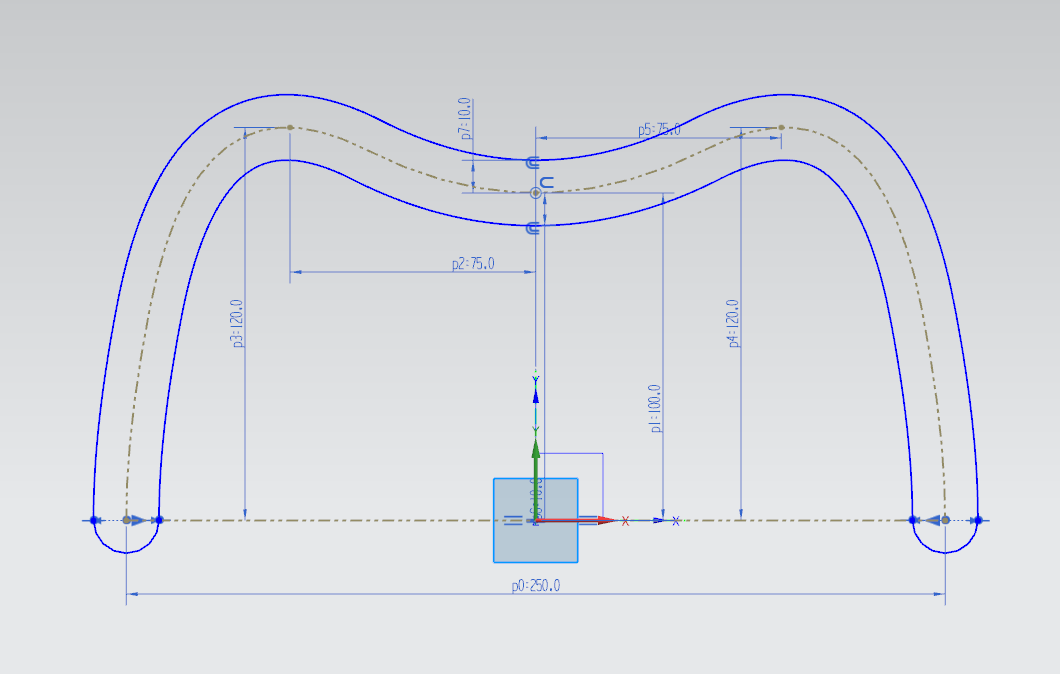Viewport: 1060px width, 674px height.
Task: Select the p1:100.0 vertical dimension label
Action: 655,408
